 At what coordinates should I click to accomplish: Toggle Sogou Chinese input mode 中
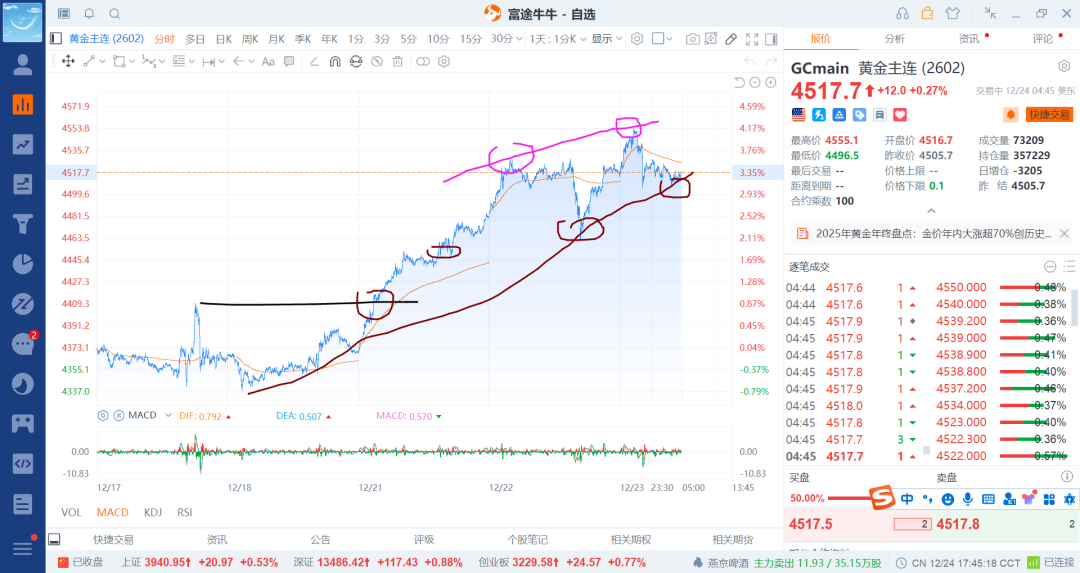907,499
